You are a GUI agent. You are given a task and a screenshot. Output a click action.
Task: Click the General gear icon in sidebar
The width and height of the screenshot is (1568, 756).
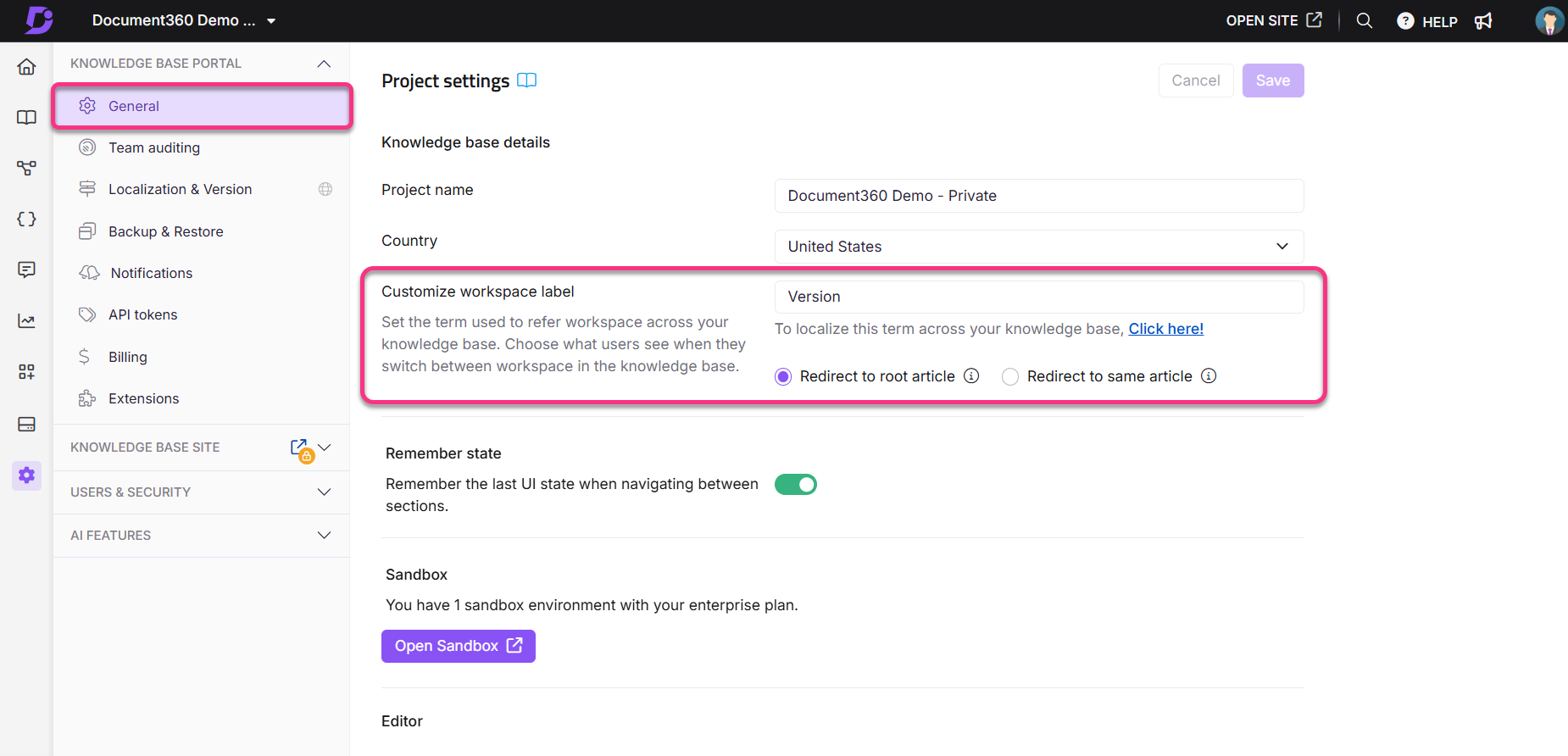87,106
